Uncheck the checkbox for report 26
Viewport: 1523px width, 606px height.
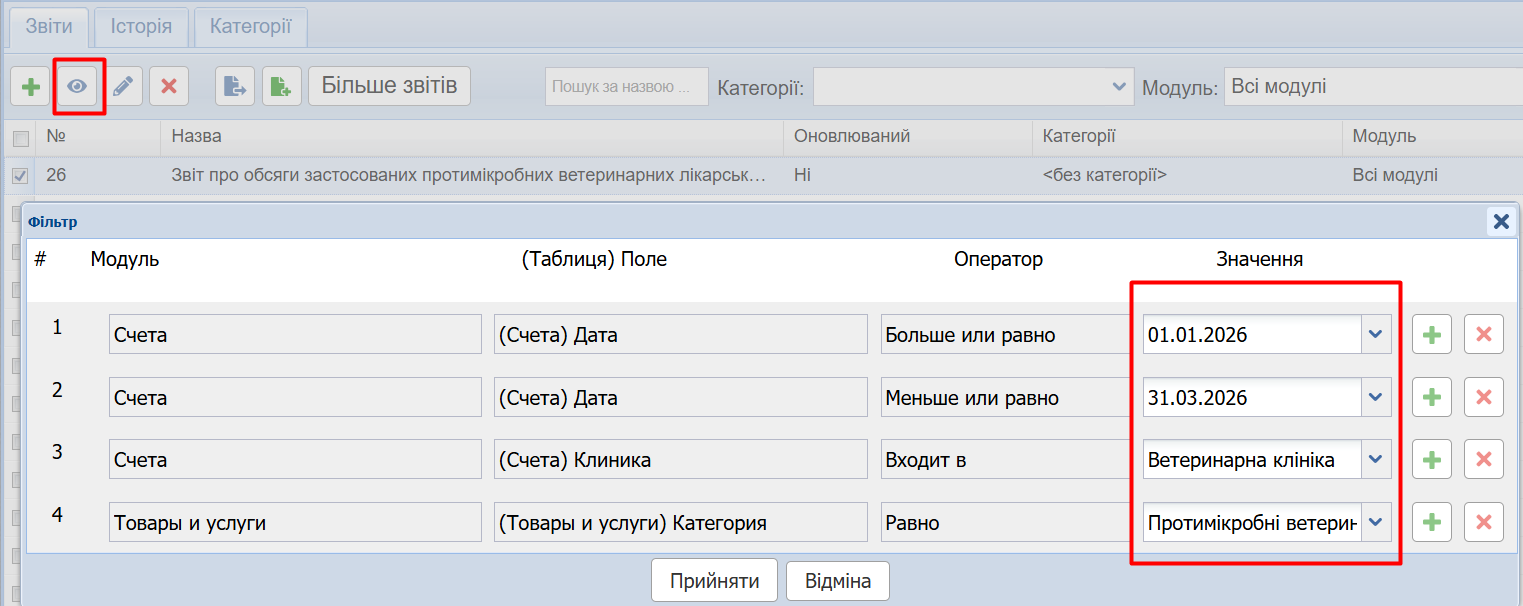(20, 176)
